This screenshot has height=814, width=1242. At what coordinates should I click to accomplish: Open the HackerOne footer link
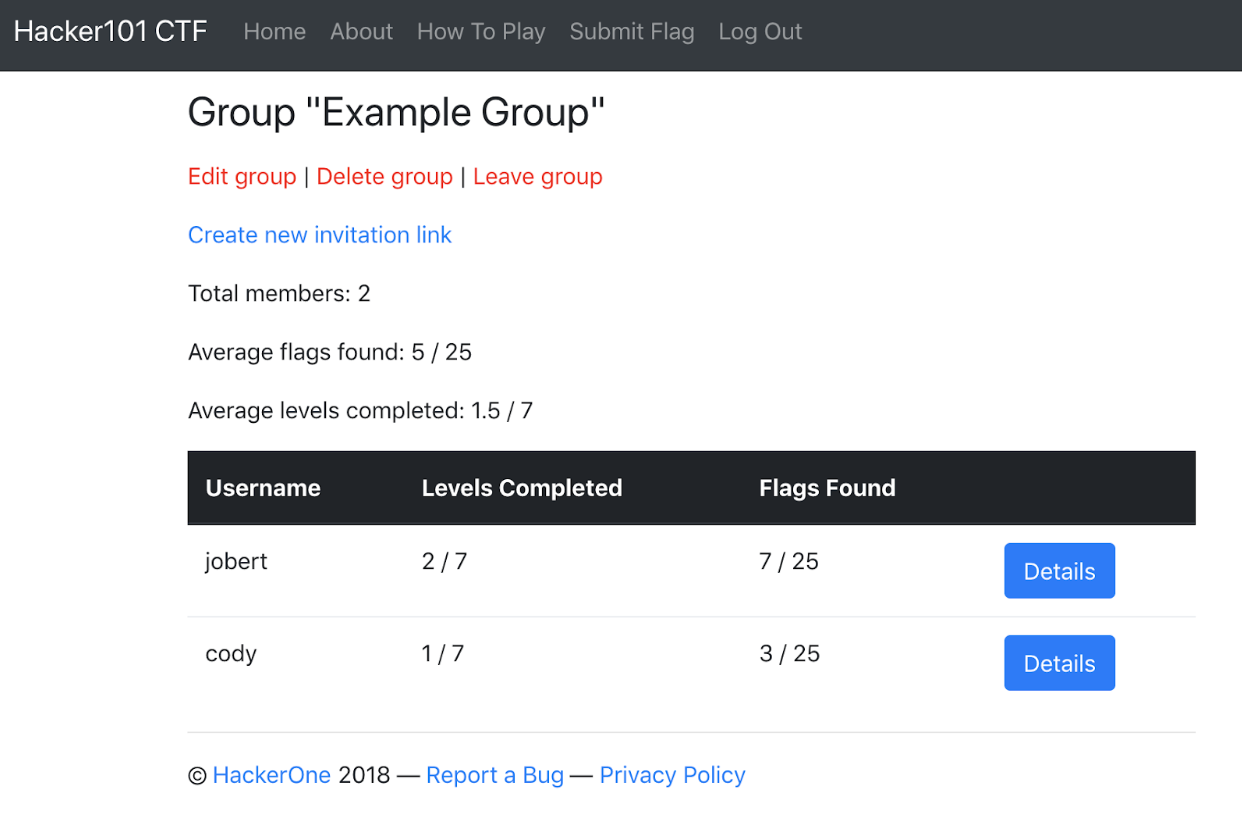[x=271, y=775]
